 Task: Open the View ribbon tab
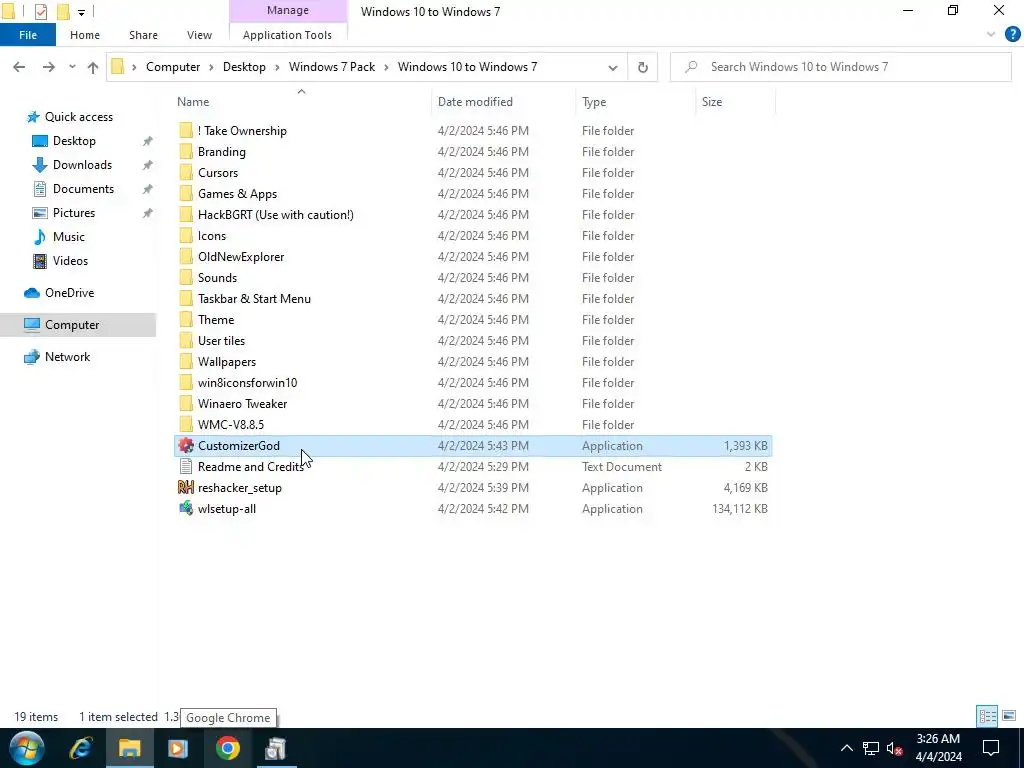pyautogui.click(x=199, y=35)
